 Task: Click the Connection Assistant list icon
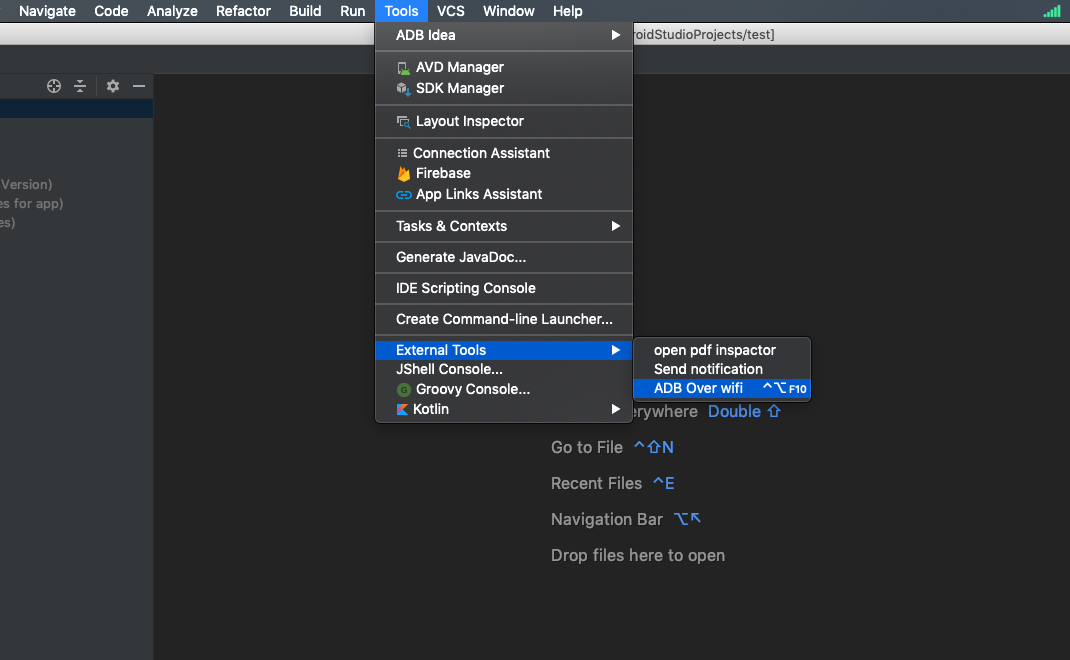coord(403,153)
